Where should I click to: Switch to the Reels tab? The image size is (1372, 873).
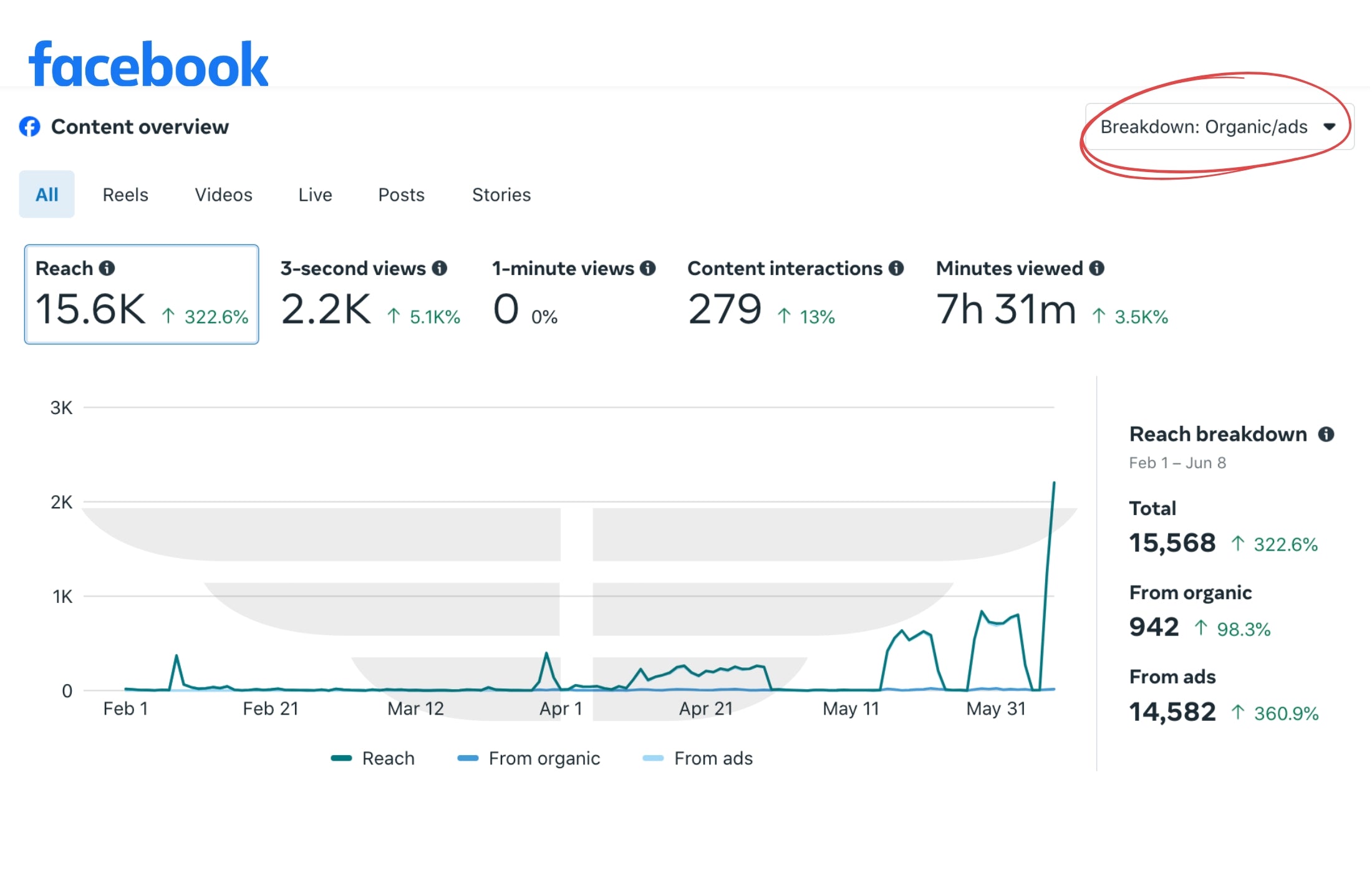click(125, 195)
